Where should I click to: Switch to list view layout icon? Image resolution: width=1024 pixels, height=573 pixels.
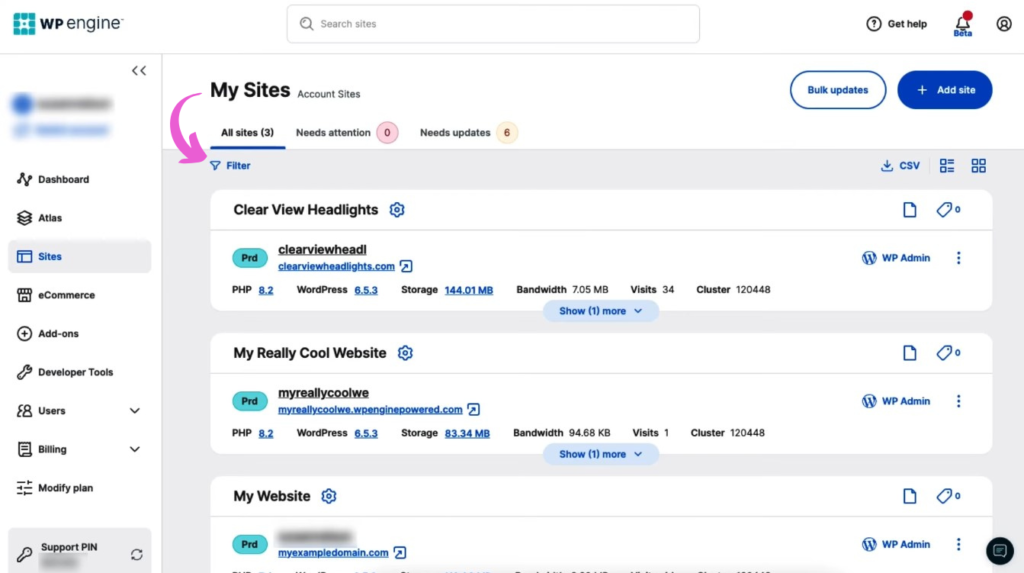pyautogui.click(x=947, y=166)
